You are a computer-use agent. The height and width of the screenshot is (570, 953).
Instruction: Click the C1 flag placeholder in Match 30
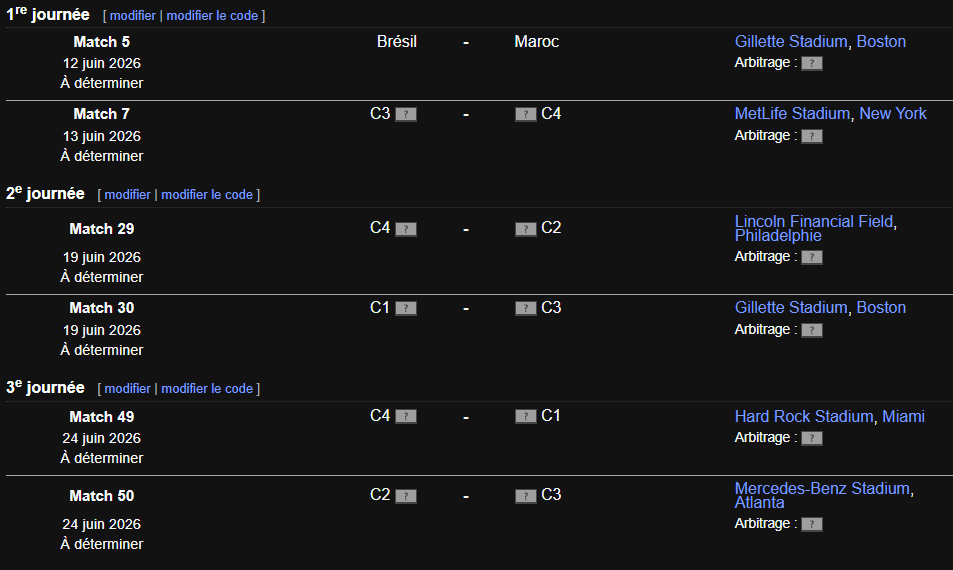406,309
